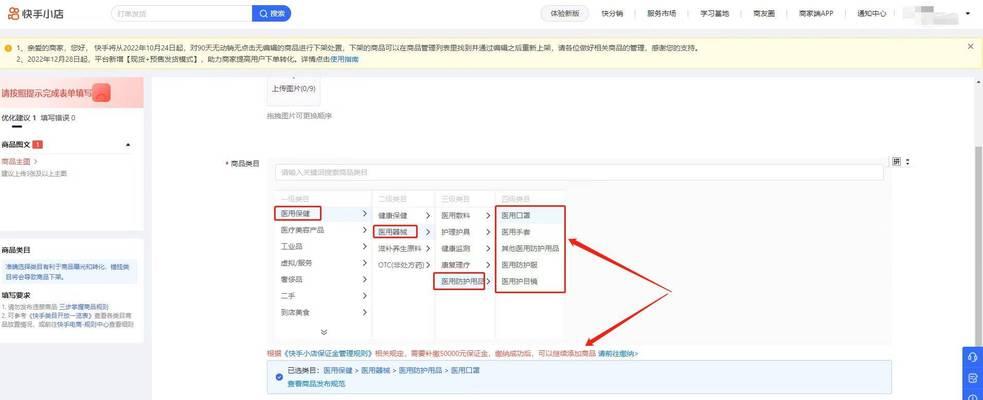Viewport: 983px width, 400px height.
Task: Open the 快分销 menu item
Action: 612,13
